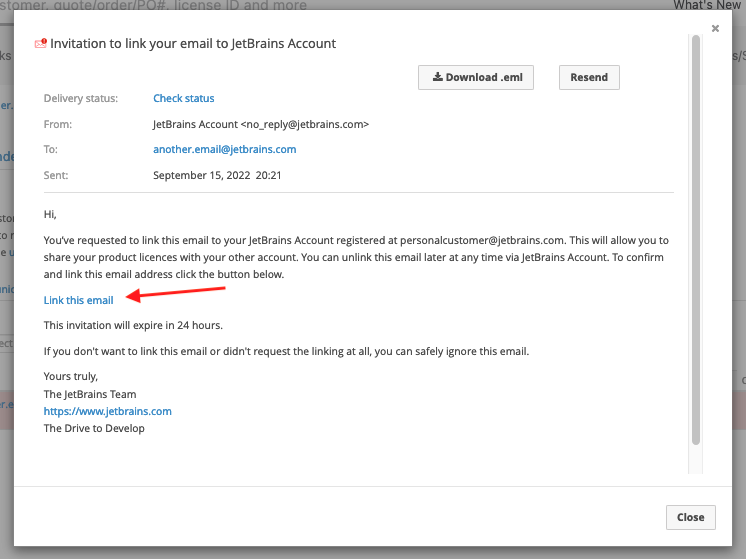Viewport: 746px width, 559px height.
Task: Click the dialog's vertical scrollbar
Action: pos(695,240)
